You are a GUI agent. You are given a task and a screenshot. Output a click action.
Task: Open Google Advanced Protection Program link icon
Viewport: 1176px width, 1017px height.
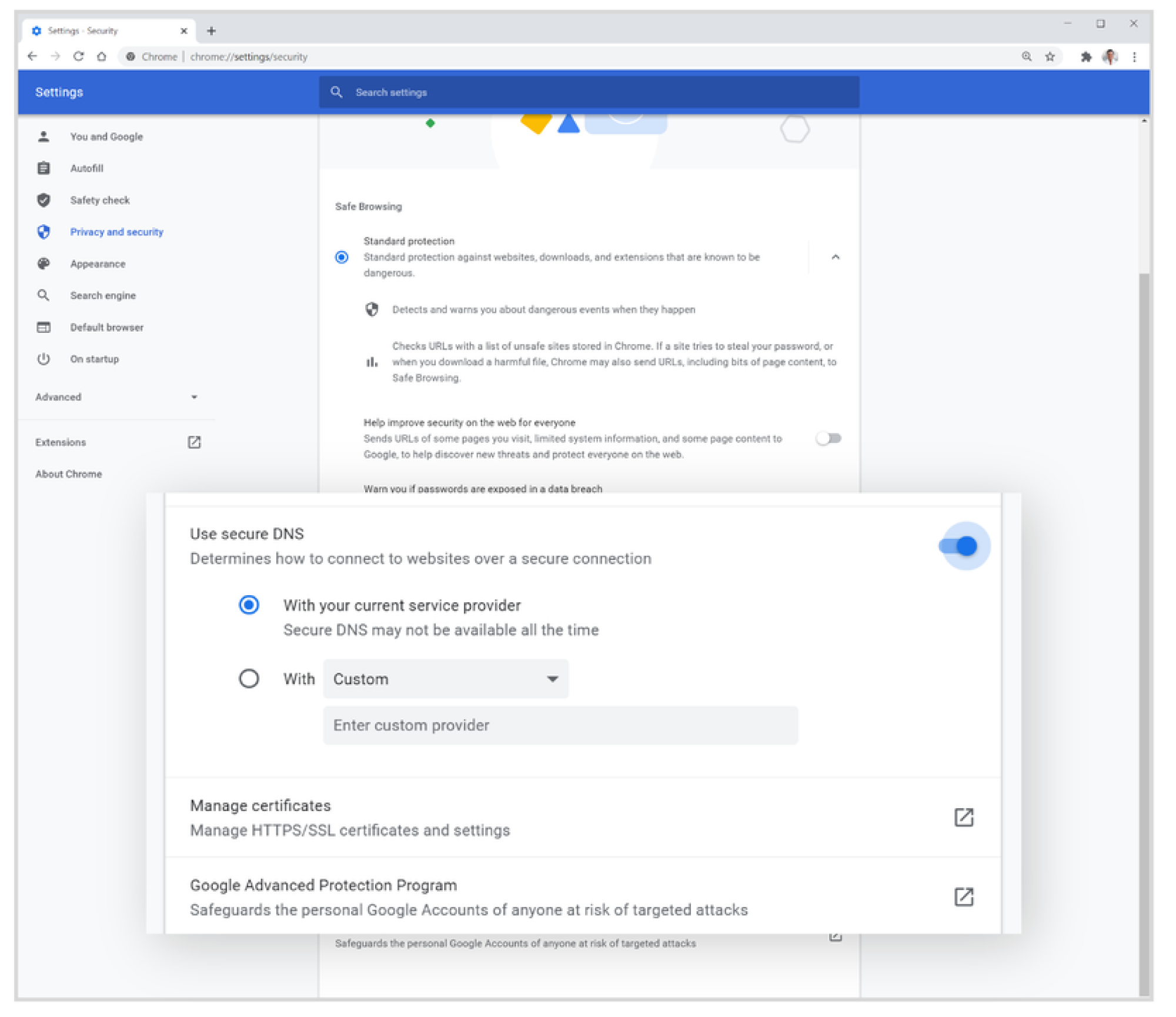(964, 897)
